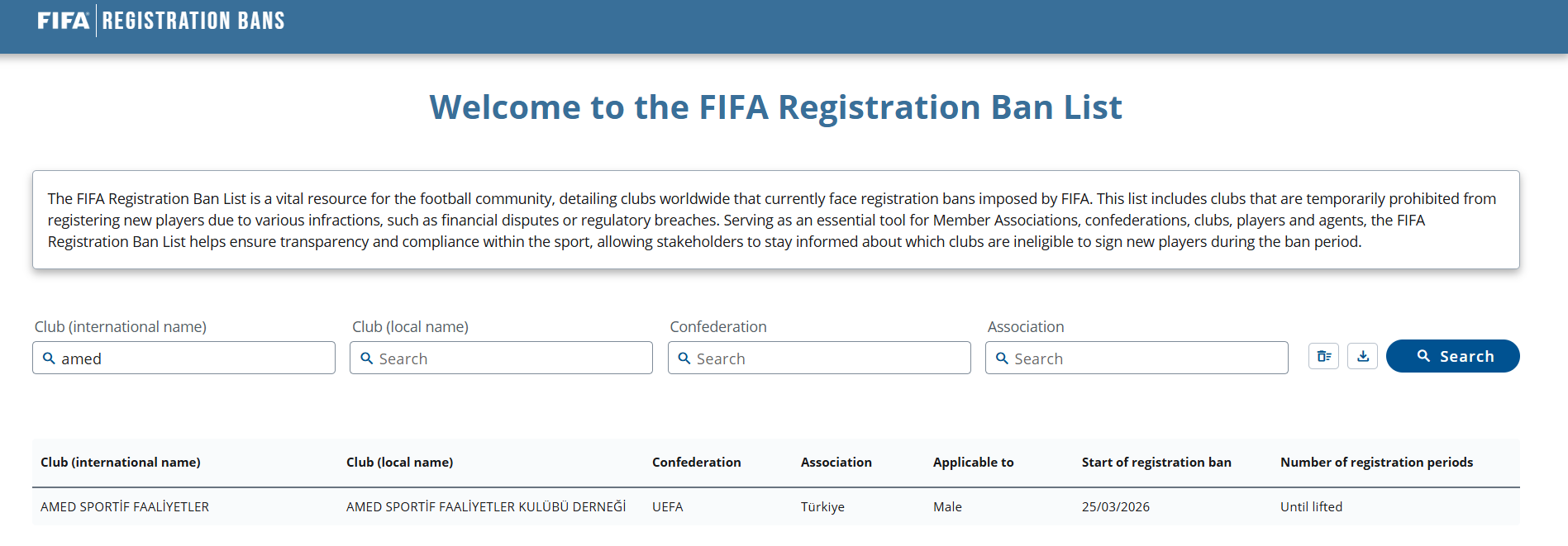1568x546 pixels.
Task: Open the Confederation search combo box
Action: [x=827, y=358]
